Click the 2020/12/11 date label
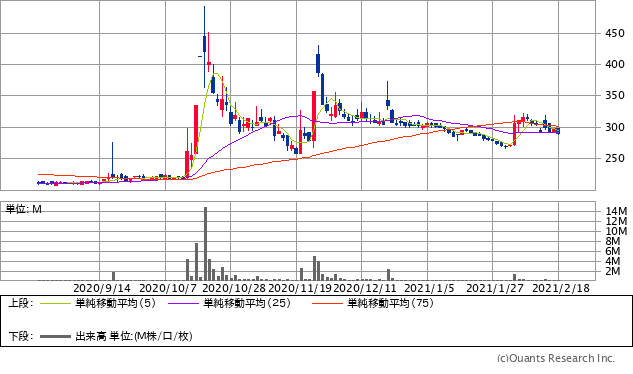 [365, 288]
